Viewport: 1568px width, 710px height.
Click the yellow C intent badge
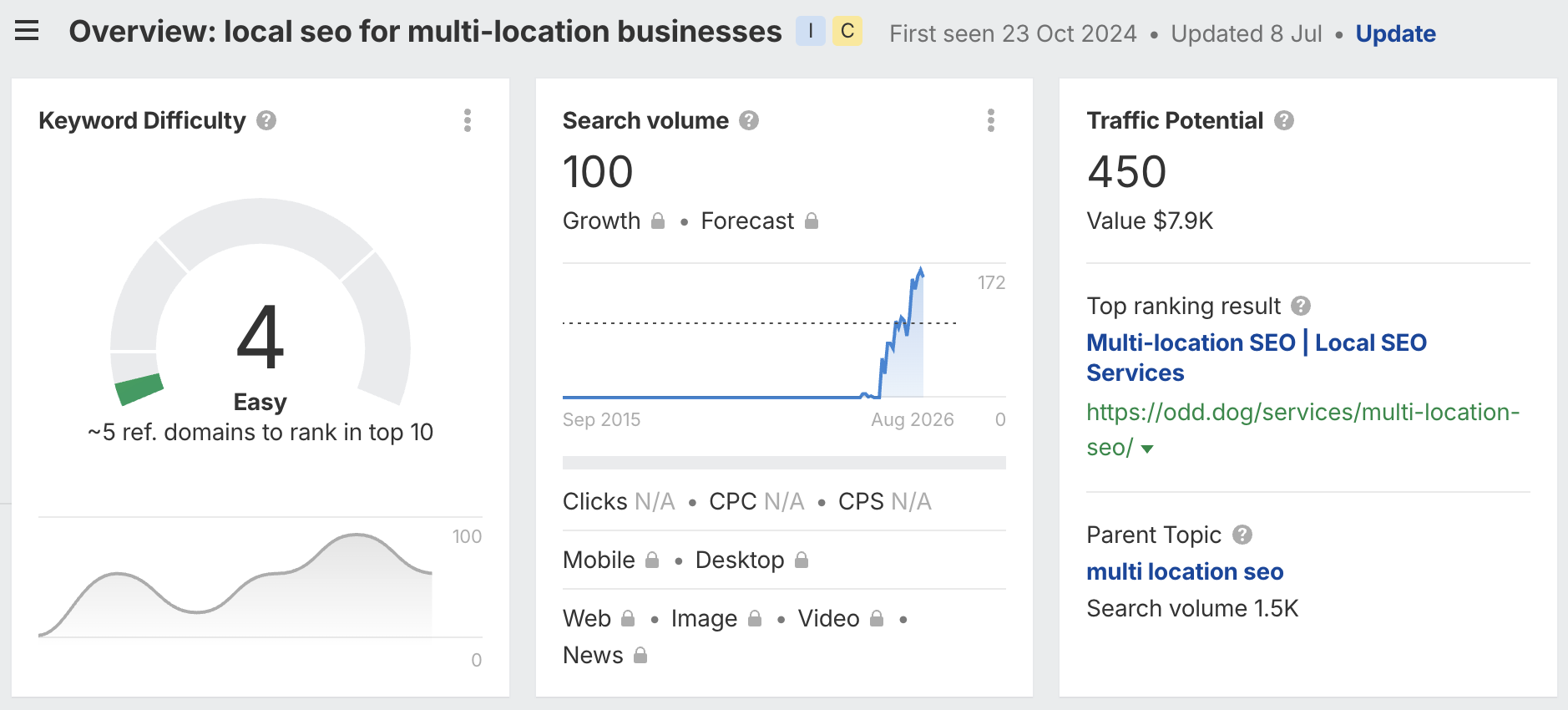(847, 32)
